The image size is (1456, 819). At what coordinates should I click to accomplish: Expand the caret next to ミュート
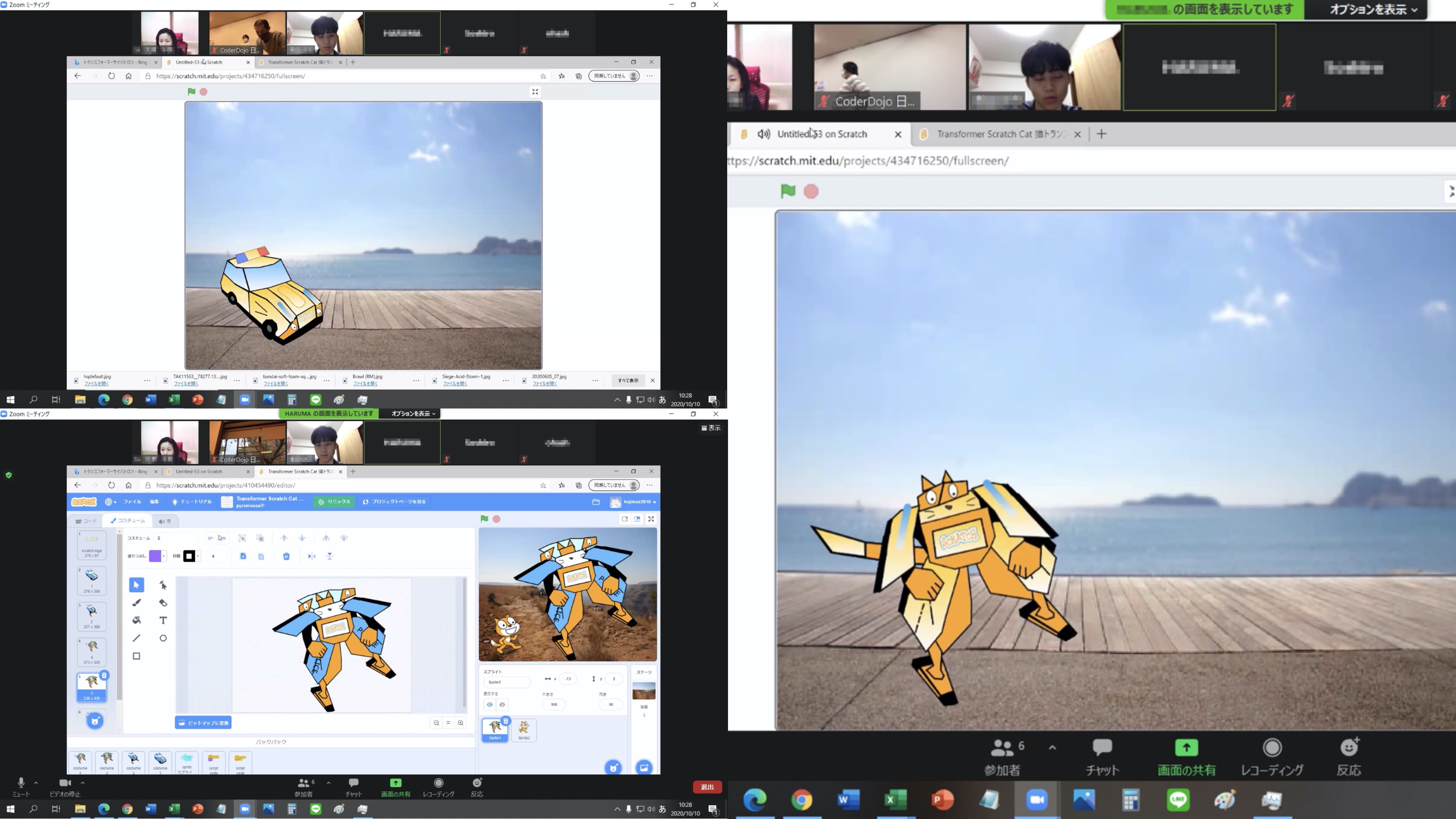pyautogui.click(x=36, y=783)
